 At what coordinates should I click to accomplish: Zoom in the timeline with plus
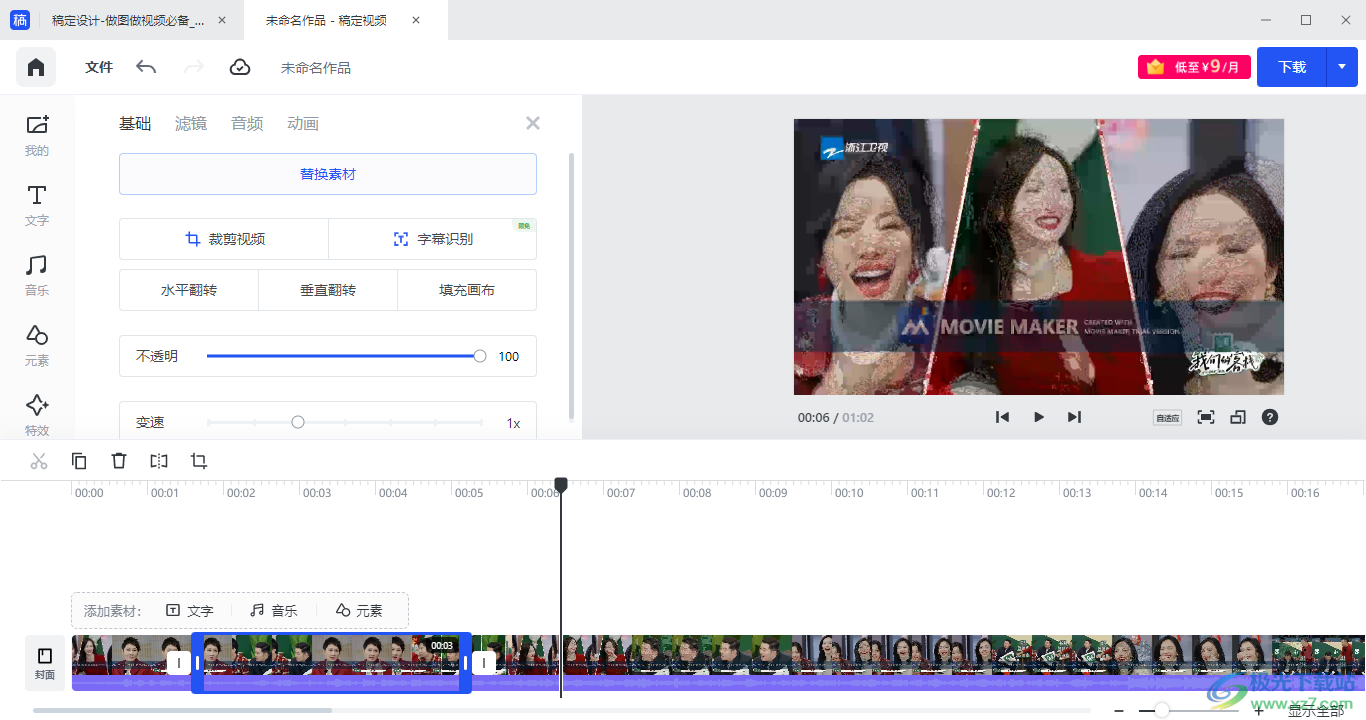coord(1258,711)
